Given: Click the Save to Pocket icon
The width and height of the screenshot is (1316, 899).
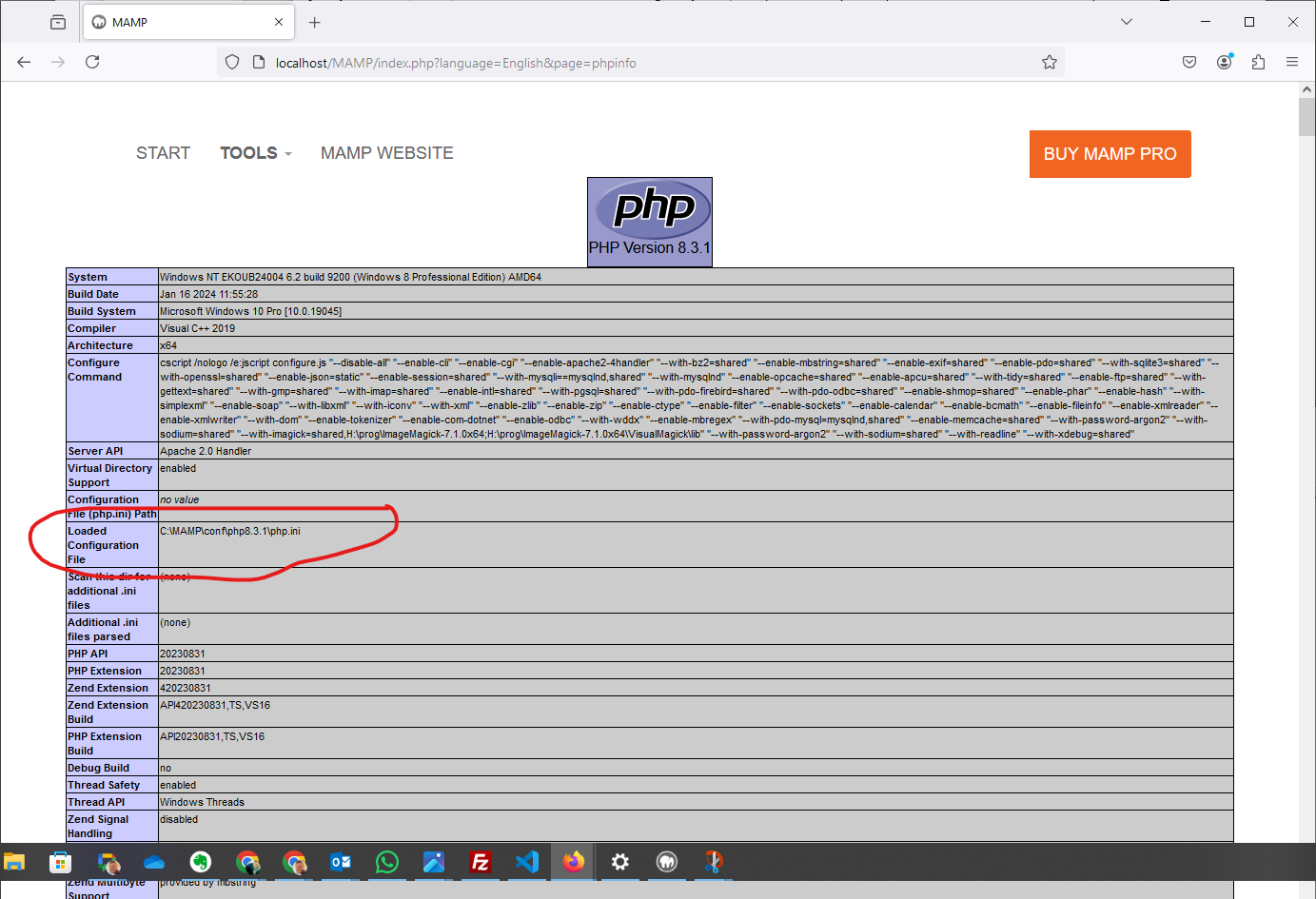Looking at the screenshot, I should (1189, 62).
